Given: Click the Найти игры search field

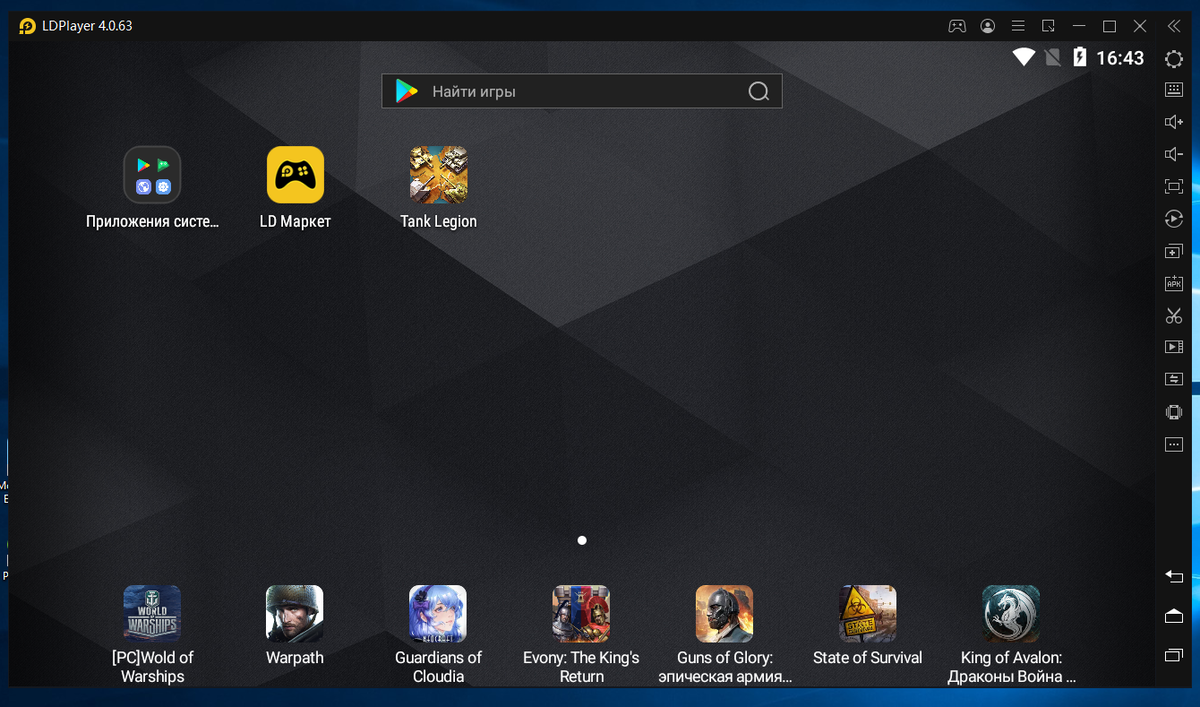Looking at the screenshot, I should pos(581,91).
